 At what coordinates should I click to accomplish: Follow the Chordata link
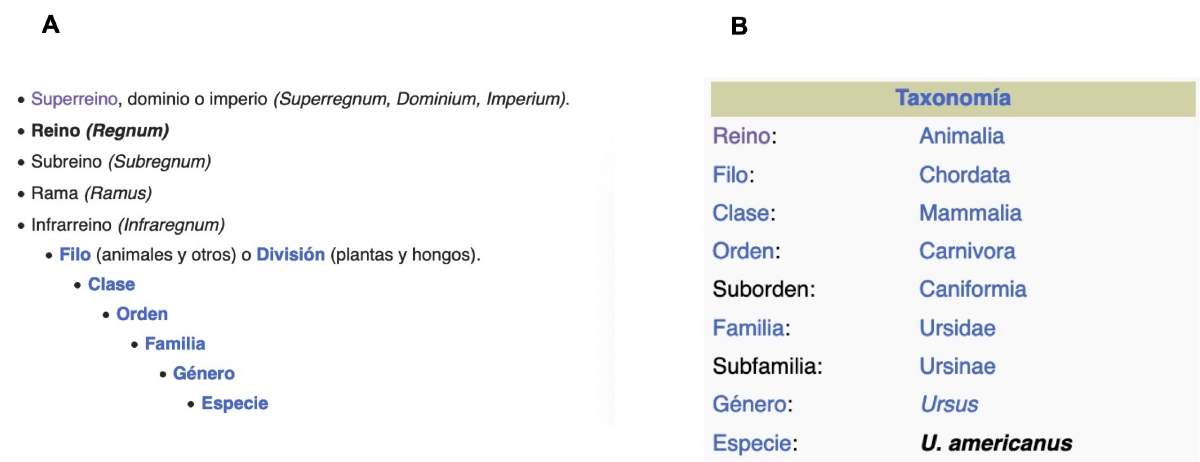(x=964, y=175)
